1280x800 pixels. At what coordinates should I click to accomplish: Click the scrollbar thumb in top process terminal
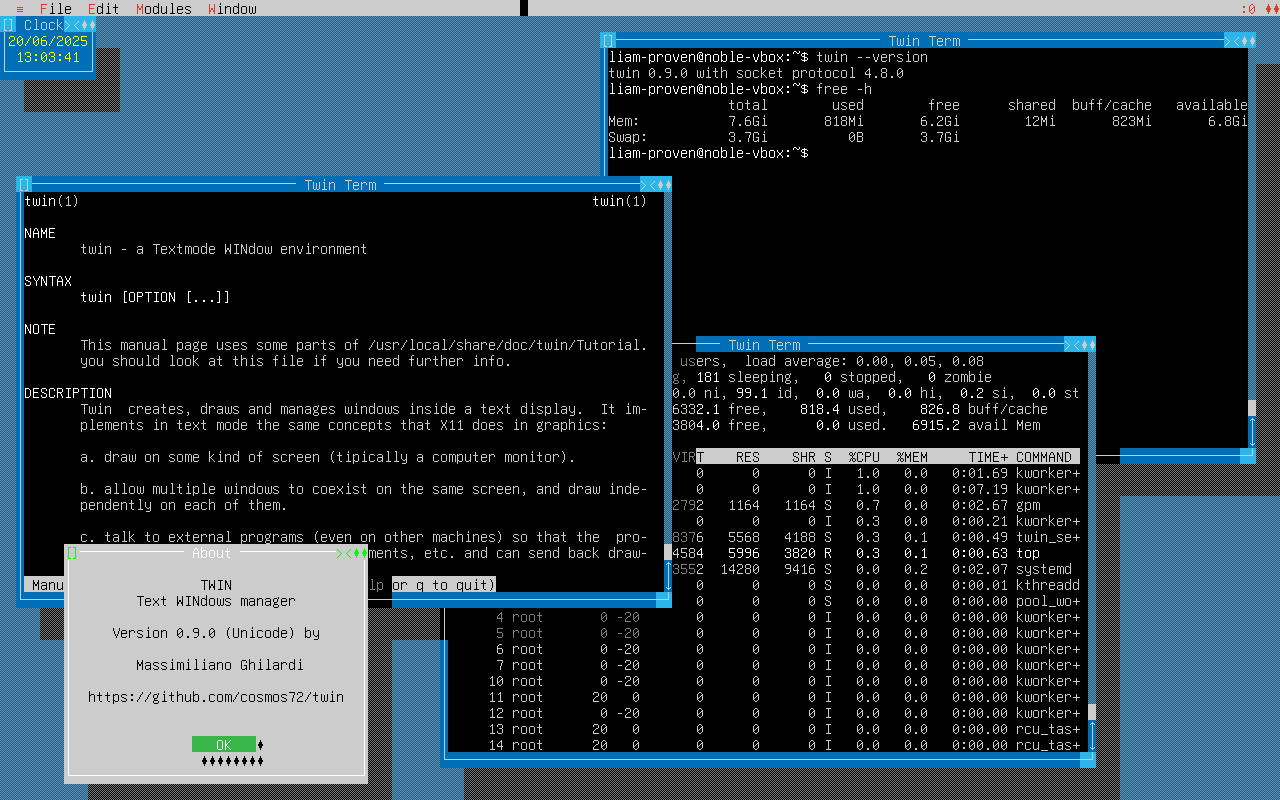tap(1092, 712)
